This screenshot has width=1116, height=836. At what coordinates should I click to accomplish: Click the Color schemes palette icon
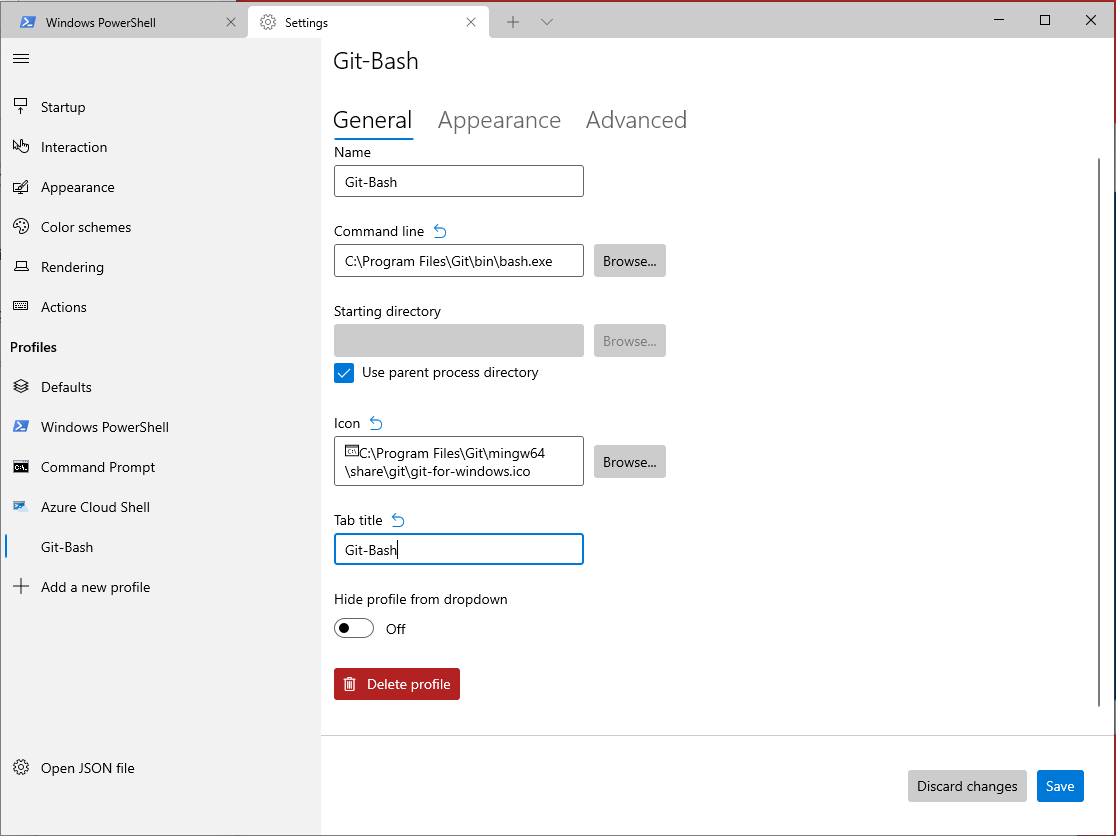pos(21,227)
